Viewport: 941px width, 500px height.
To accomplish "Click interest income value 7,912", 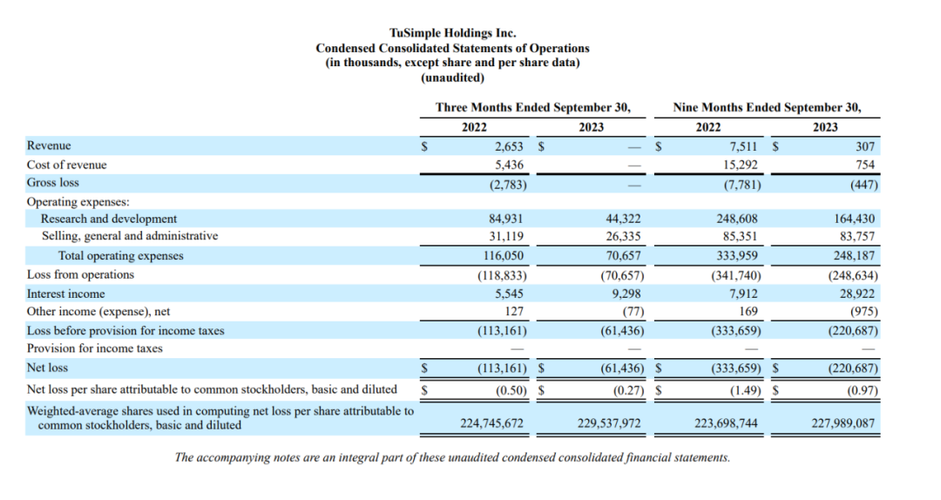I will 743,294.
